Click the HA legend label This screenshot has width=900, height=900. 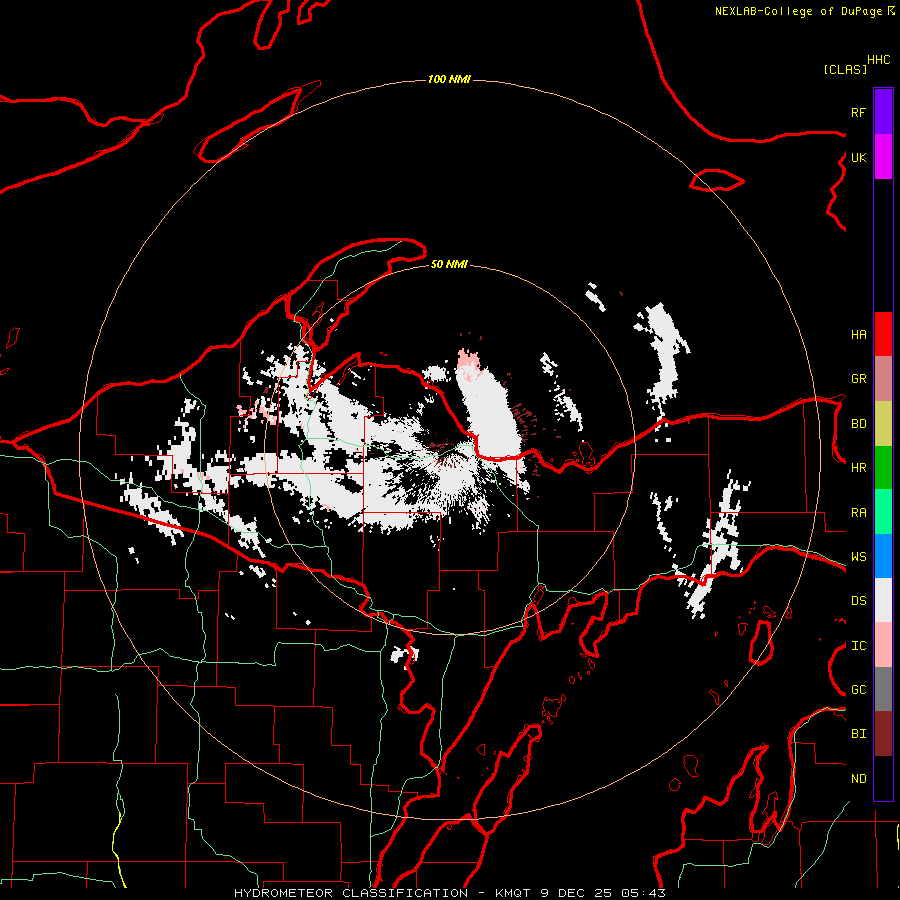pyautogui.click(x=858, y=335)
